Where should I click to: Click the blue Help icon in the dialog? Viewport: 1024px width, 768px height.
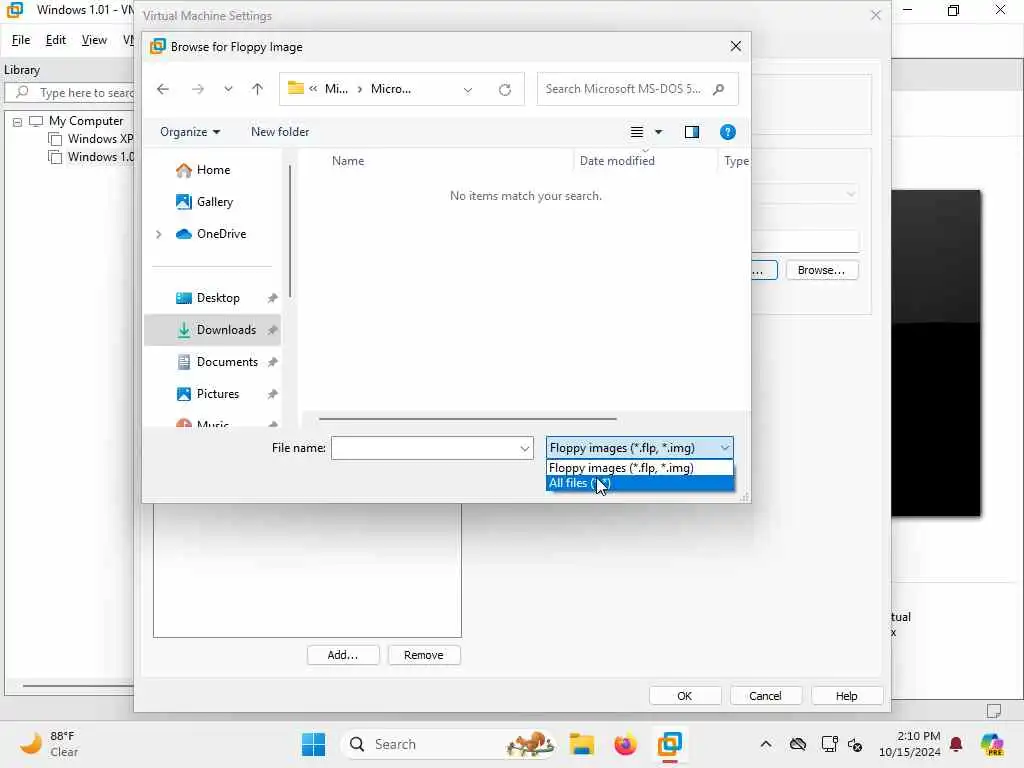728,132
